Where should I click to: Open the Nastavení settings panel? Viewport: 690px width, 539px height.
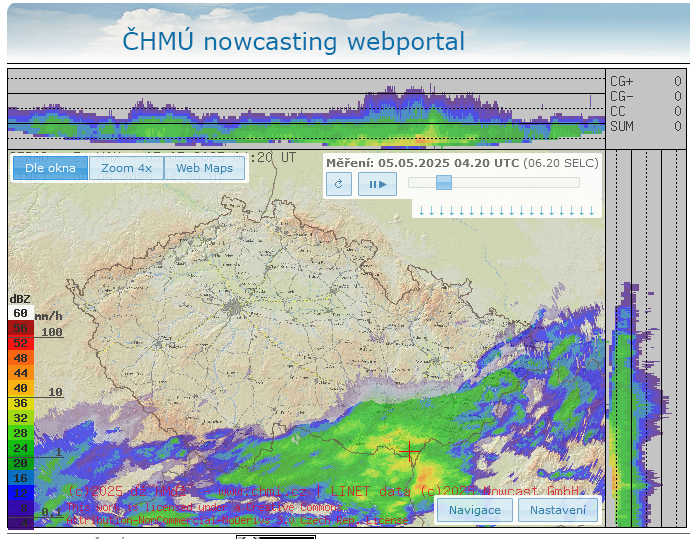tap(558, 510)
